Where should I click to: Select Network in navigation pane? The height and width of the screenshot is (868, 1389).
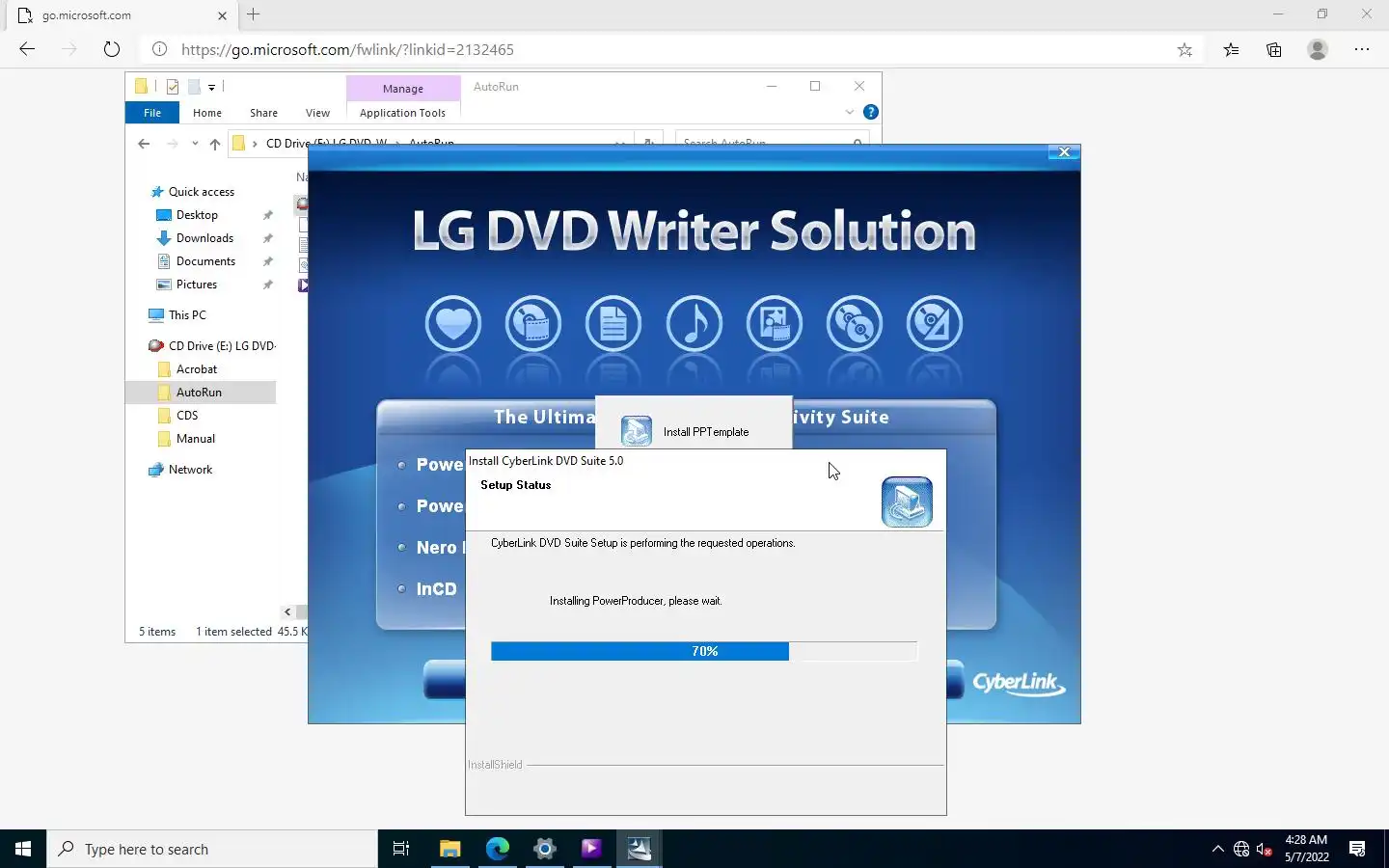point(190,470)
